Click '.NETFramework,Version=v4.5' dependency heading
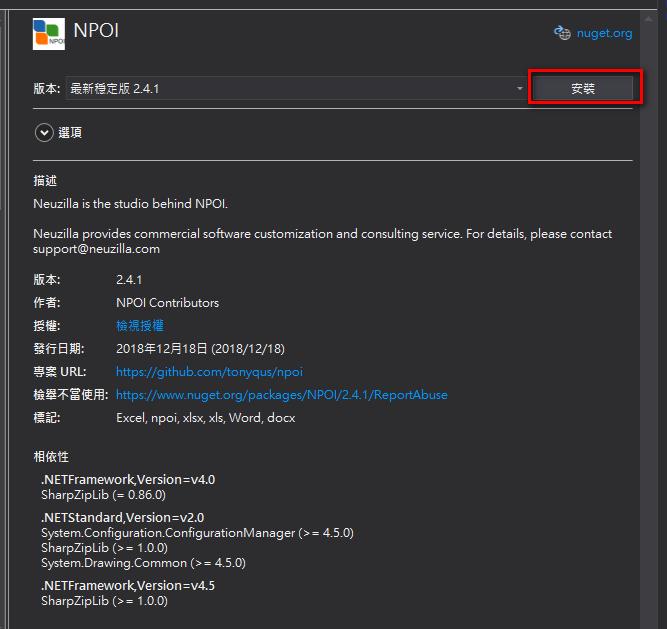This screenshot has height=629, width=667. point(128,586)
